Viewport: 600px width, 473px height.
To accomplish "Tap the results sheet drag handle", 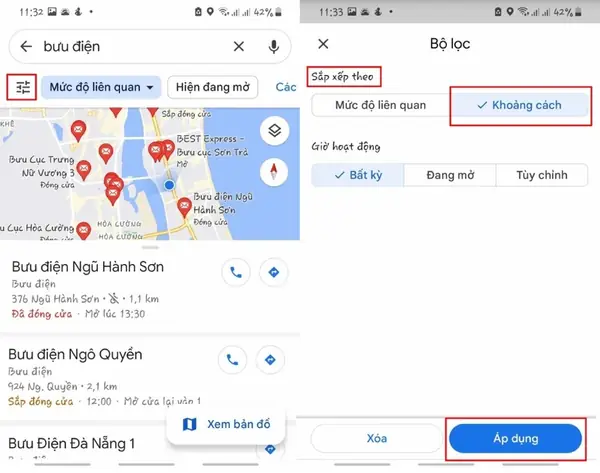I will (x=150, y=247).
